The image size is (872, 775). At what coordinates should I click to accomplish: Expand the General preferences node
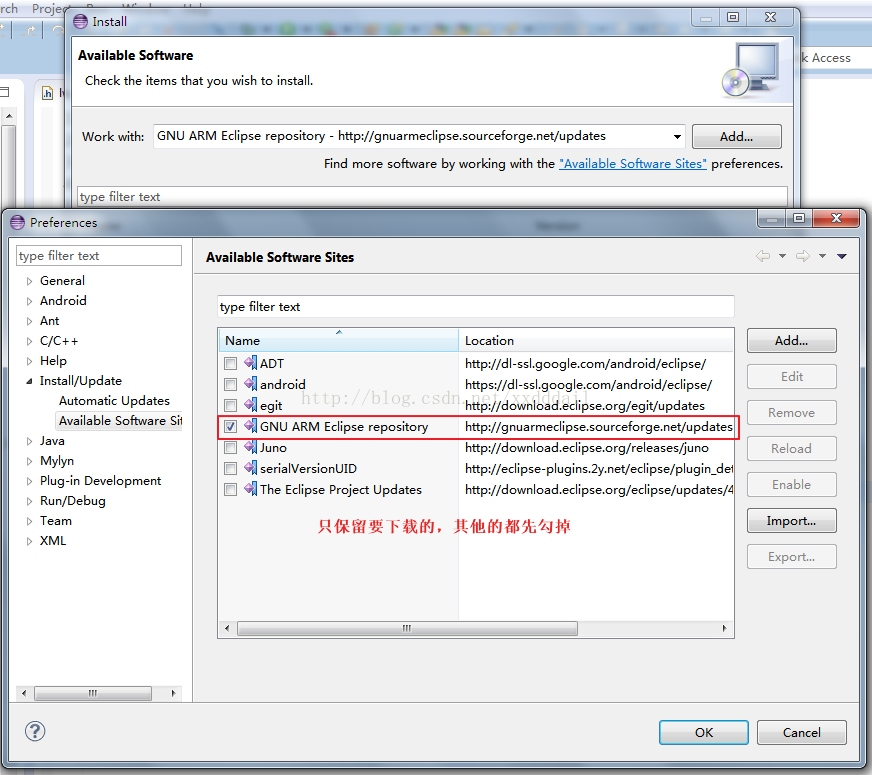coord(29,281)
